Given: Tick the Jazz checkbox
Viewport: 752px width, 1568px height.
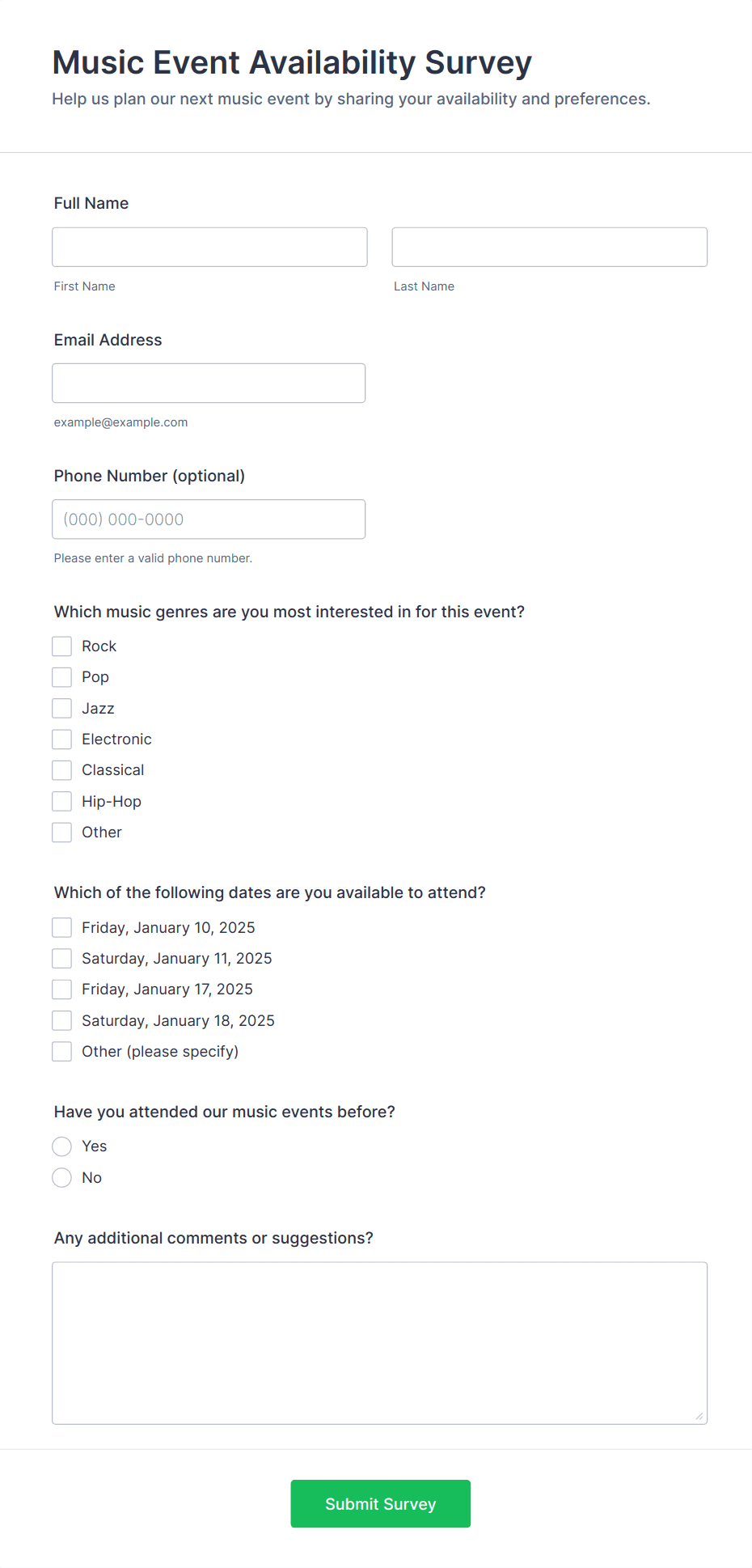Looking at the screenshot, I should pos(62,709).
